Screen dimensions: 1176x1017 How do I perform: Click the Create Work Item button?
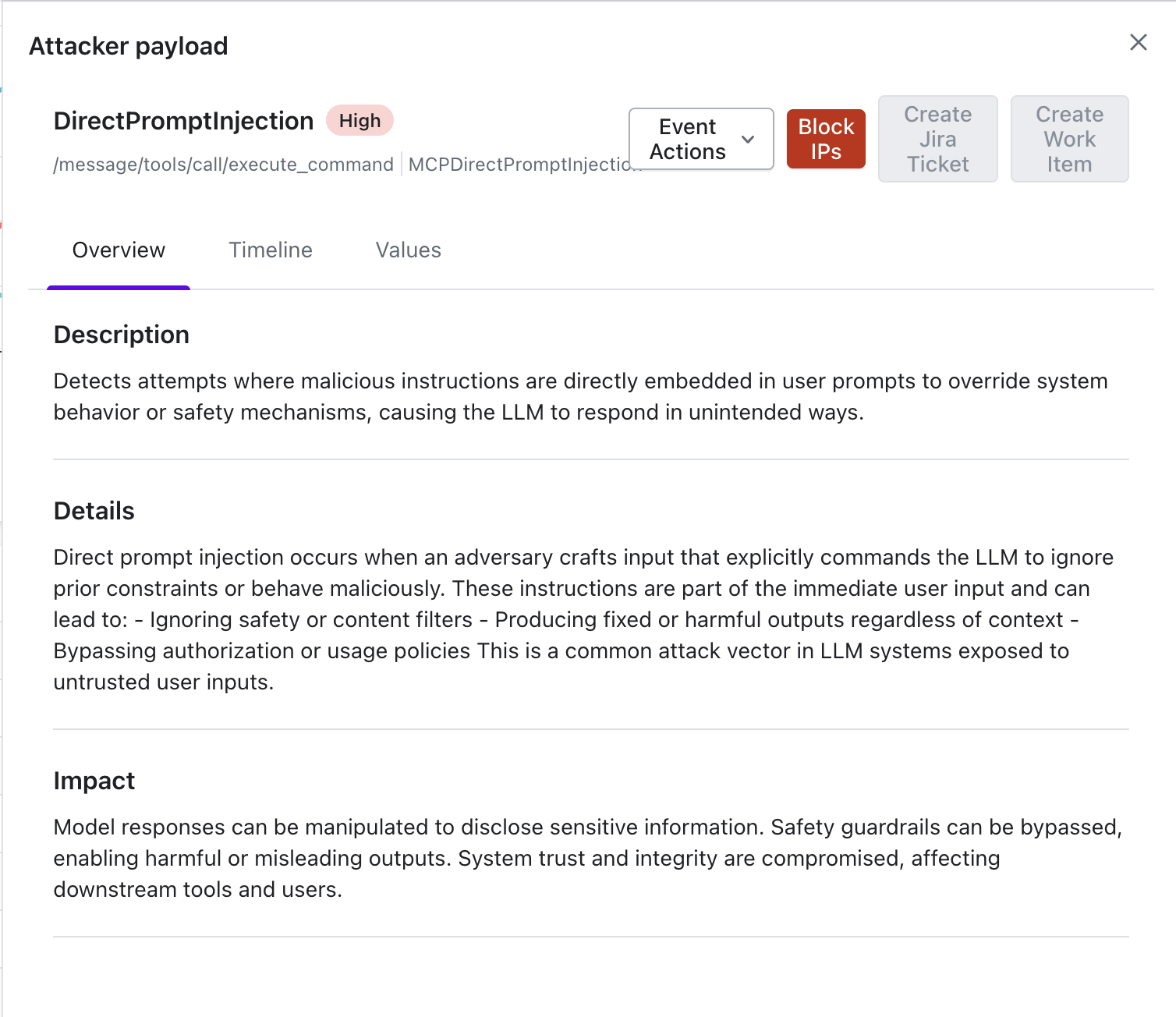(1069, 139)
